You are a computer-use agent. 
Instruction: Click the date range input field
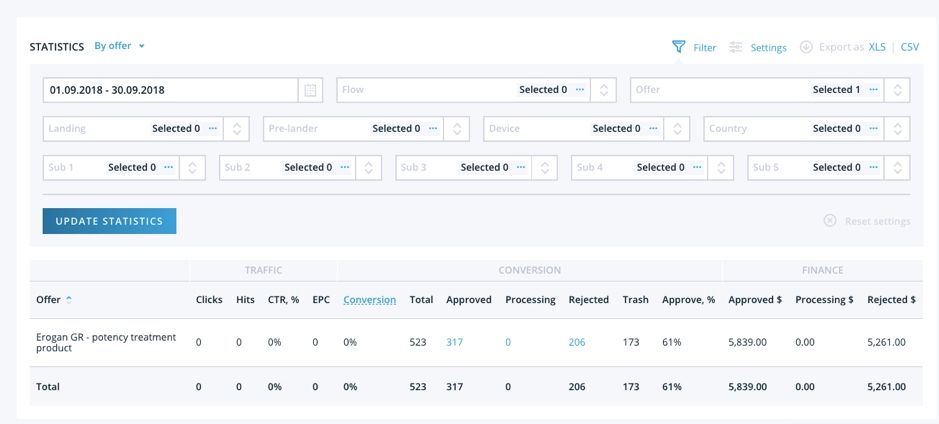click(x=171, y=90)
